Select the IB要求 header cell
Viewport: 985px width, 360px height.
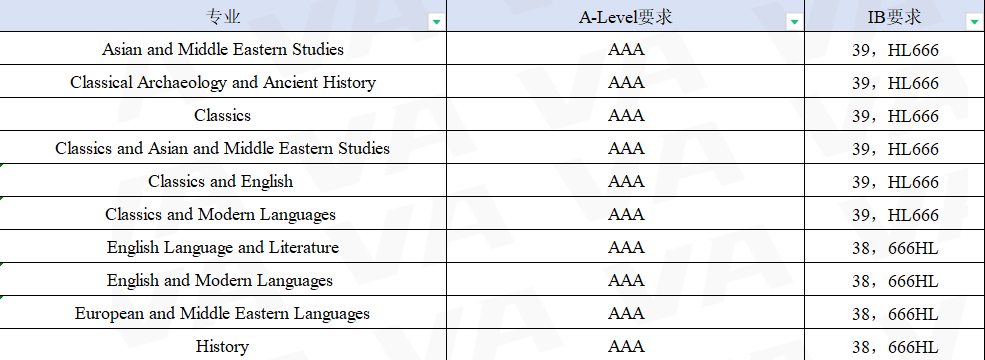[895, 16]
